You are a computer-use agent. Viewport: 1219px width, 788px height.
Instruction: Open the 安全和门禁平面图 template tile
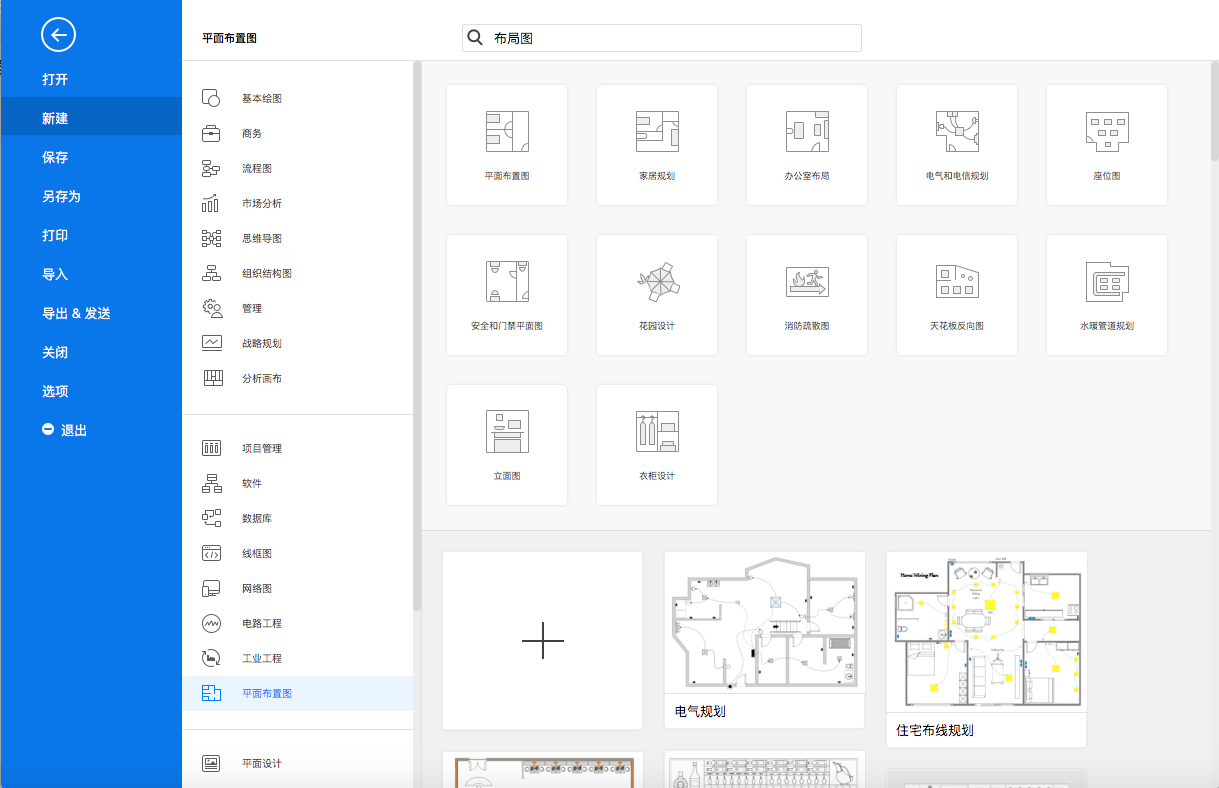click(x=507, y=295)
